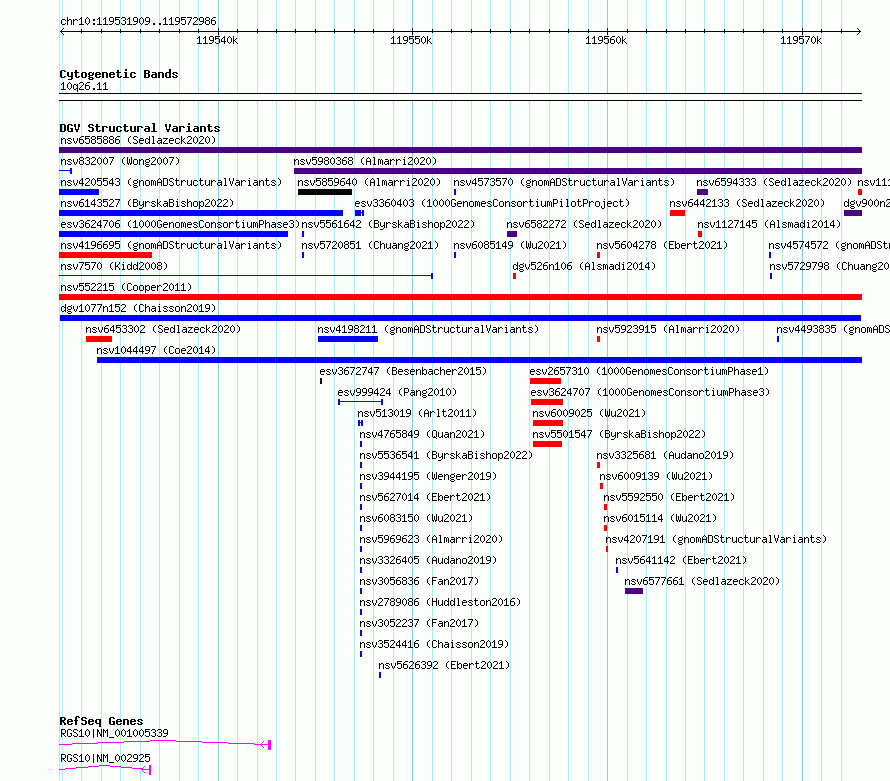890x781 pixels.
Task: Click nsv6083150 (Wu2021) label
Action: (416, 518)
